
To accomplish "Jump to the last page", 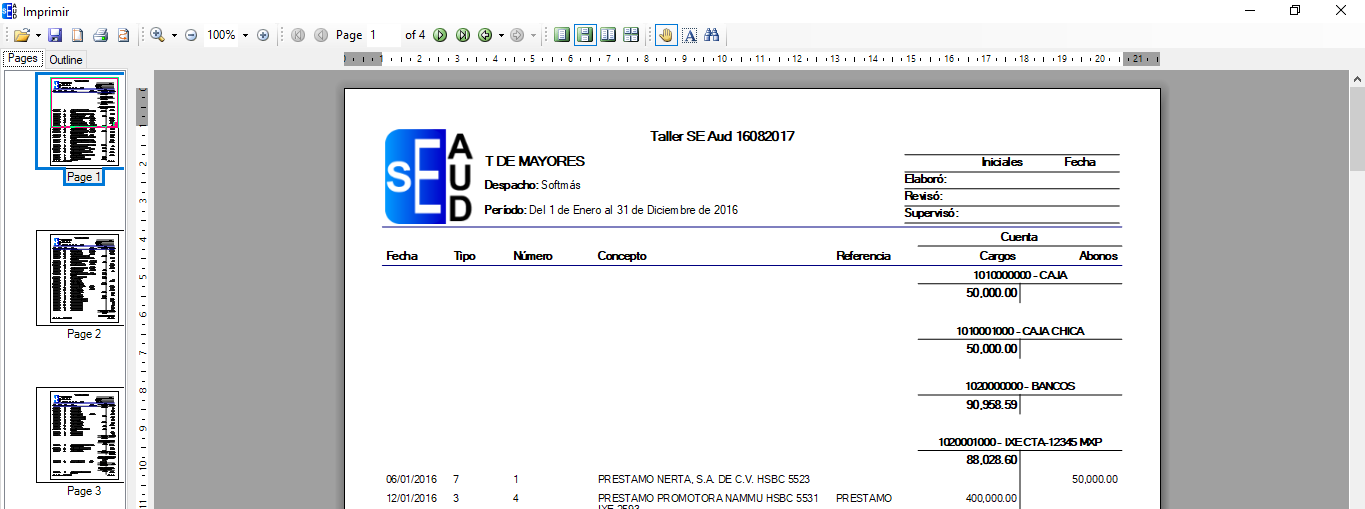I will (x=463, y=35).
